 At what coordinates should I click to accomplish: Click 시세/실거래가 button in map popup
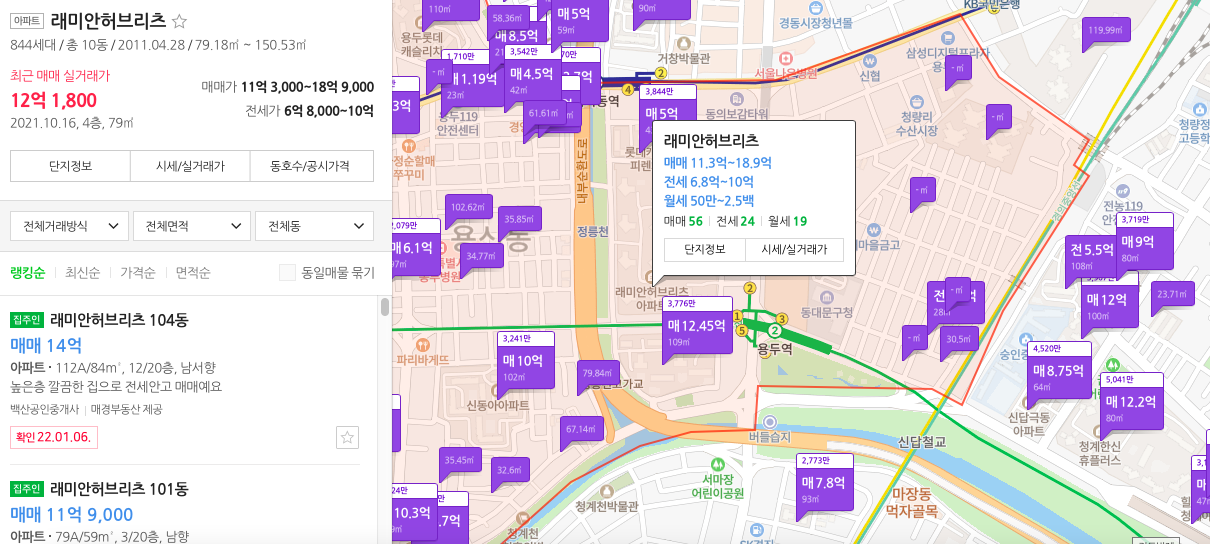click(x=794, y=250)
